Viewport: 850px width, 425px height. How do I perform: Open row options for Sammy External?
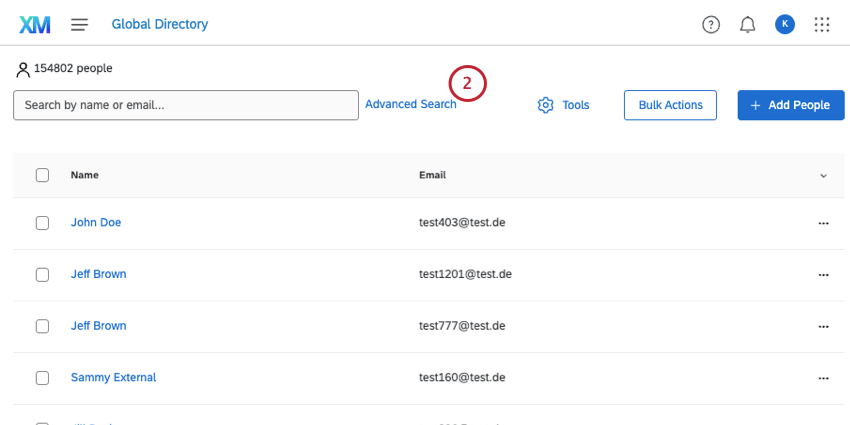[x=823, y=378]
